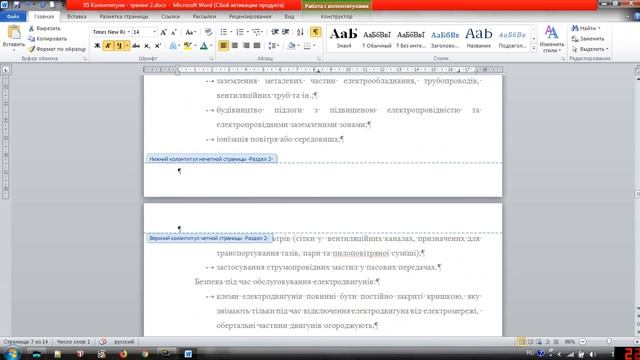Open the File (Файл) tab

click(13, 16)
